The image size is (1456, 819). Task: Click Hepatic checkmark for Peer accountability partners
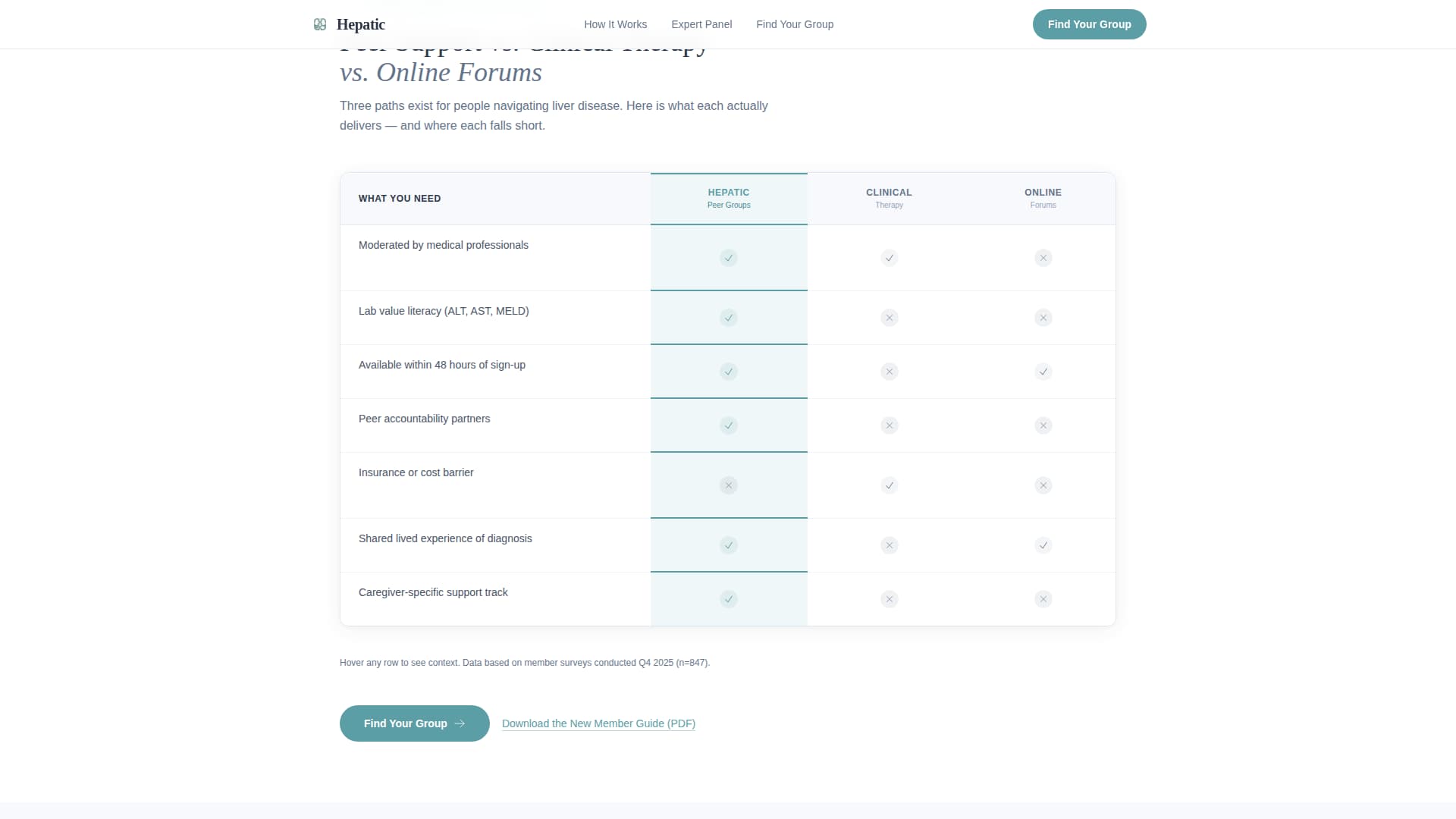pyautogui.click(x=729, y=425)
